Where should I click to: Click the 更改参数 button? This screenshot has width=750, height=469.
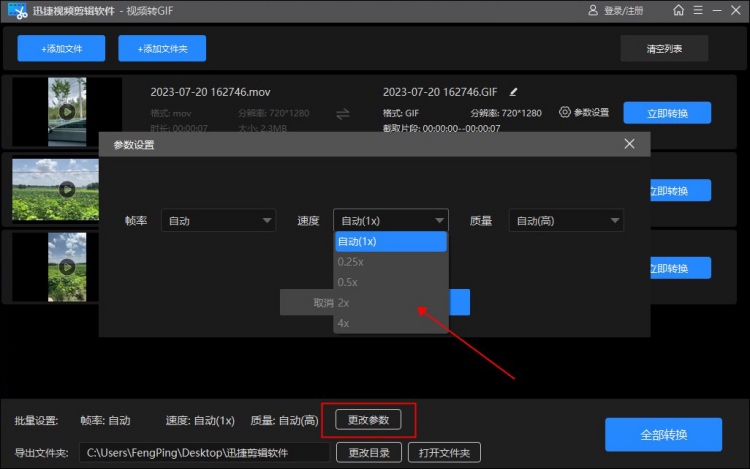(368, 420)
